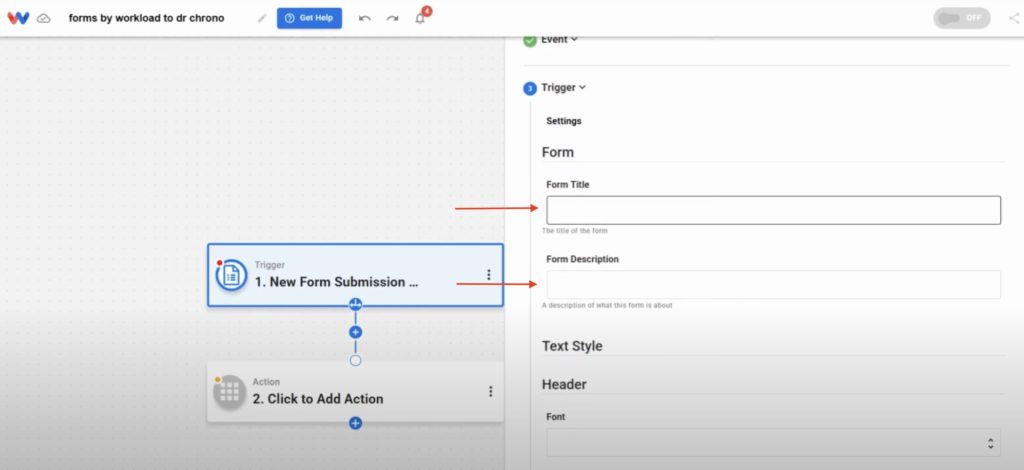This screenshot has width=1024, height=470.
Task: Open trigger node three-dot menu
Action: coord(488,275)
